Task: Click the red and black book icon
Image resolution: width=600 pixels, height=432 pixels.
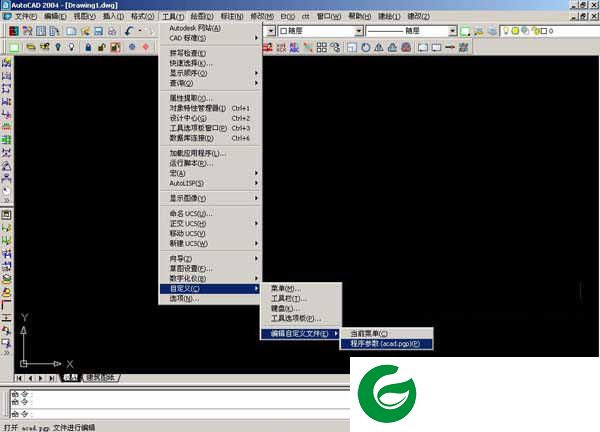Action: (x=14, y=31)
